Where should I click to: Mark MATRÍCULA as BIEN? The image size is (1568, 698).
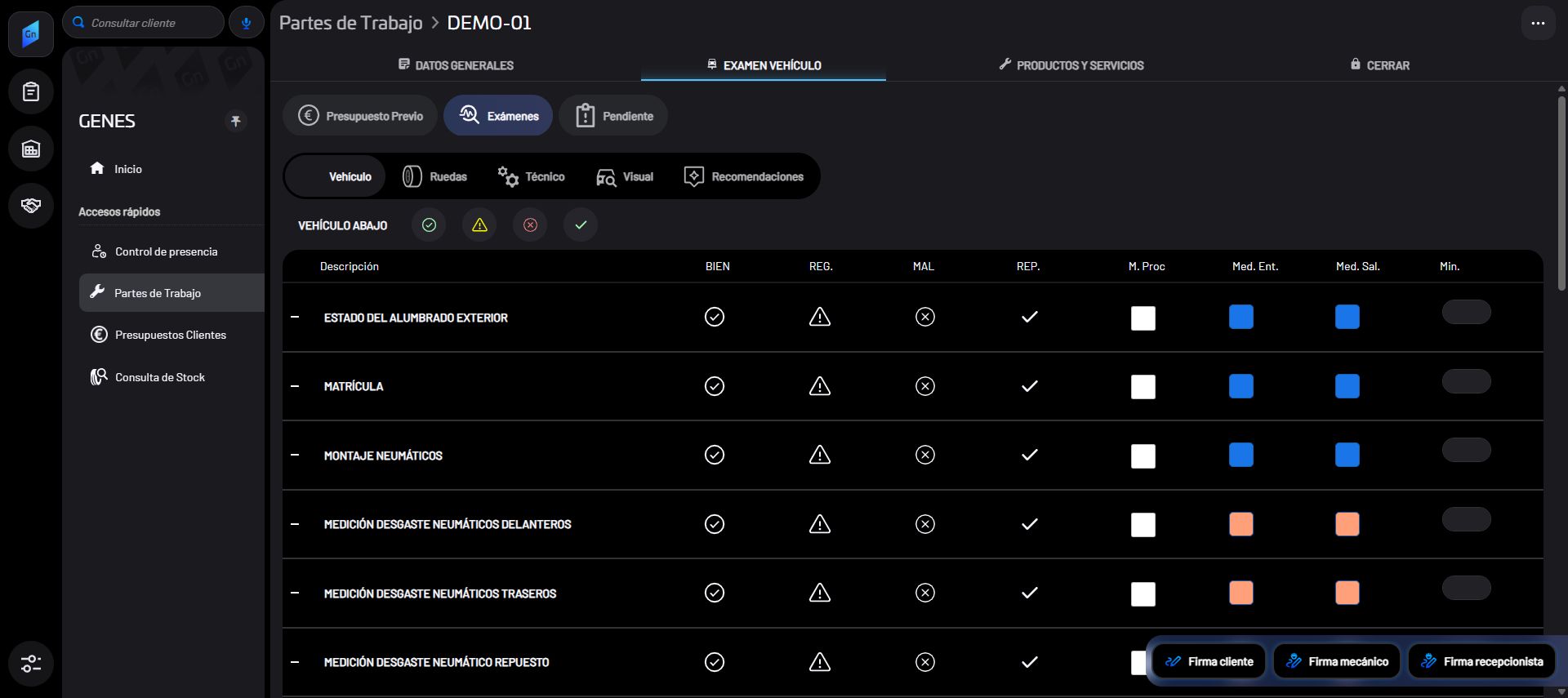[715, 386]
